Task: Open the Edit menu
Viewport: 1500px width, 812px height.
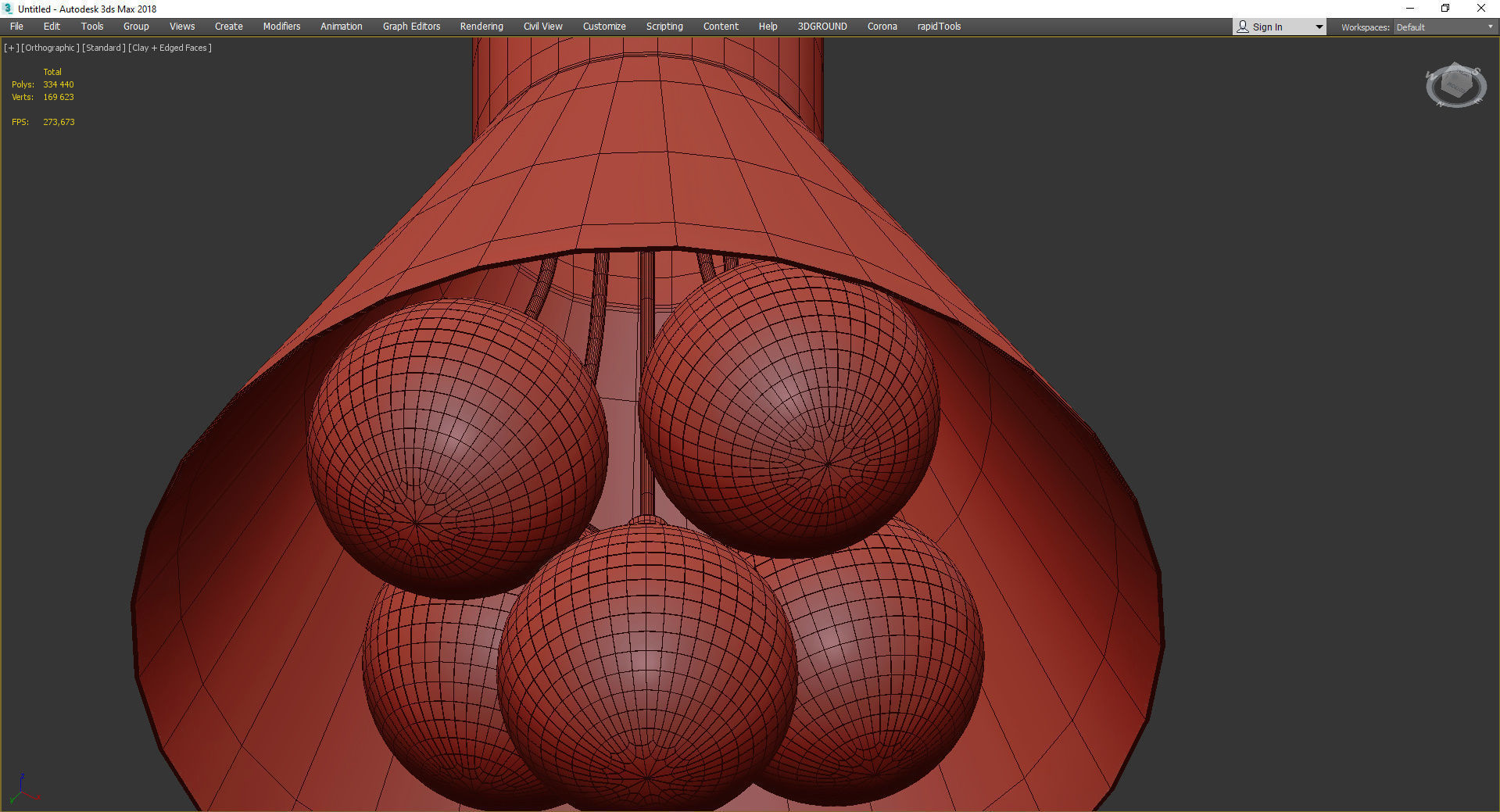Action: [52, 27]
